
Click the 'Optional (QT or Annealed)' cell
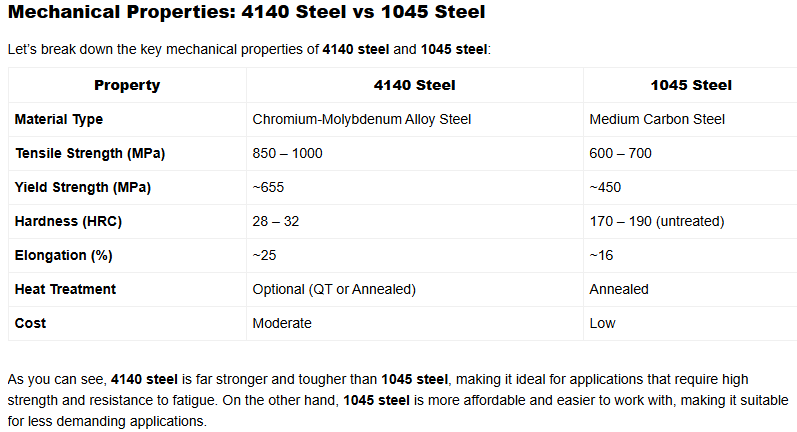pos(334,289)
